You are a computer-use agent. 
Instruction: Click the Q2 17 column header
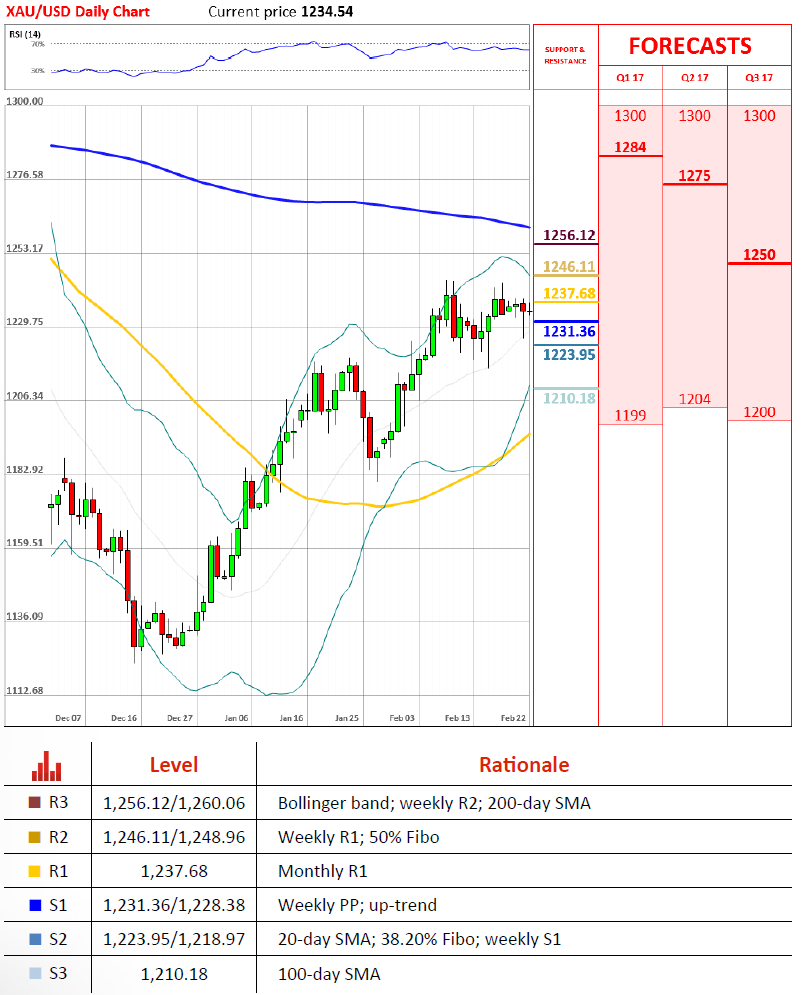(x=694, y=77)
